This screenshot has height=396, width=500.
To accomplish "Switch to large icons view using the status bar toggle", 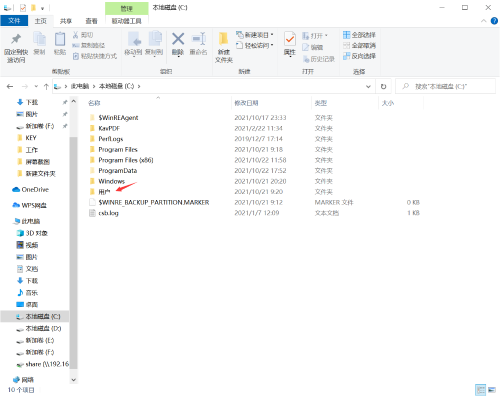I will pyautogui.click(x=492, y=390).
